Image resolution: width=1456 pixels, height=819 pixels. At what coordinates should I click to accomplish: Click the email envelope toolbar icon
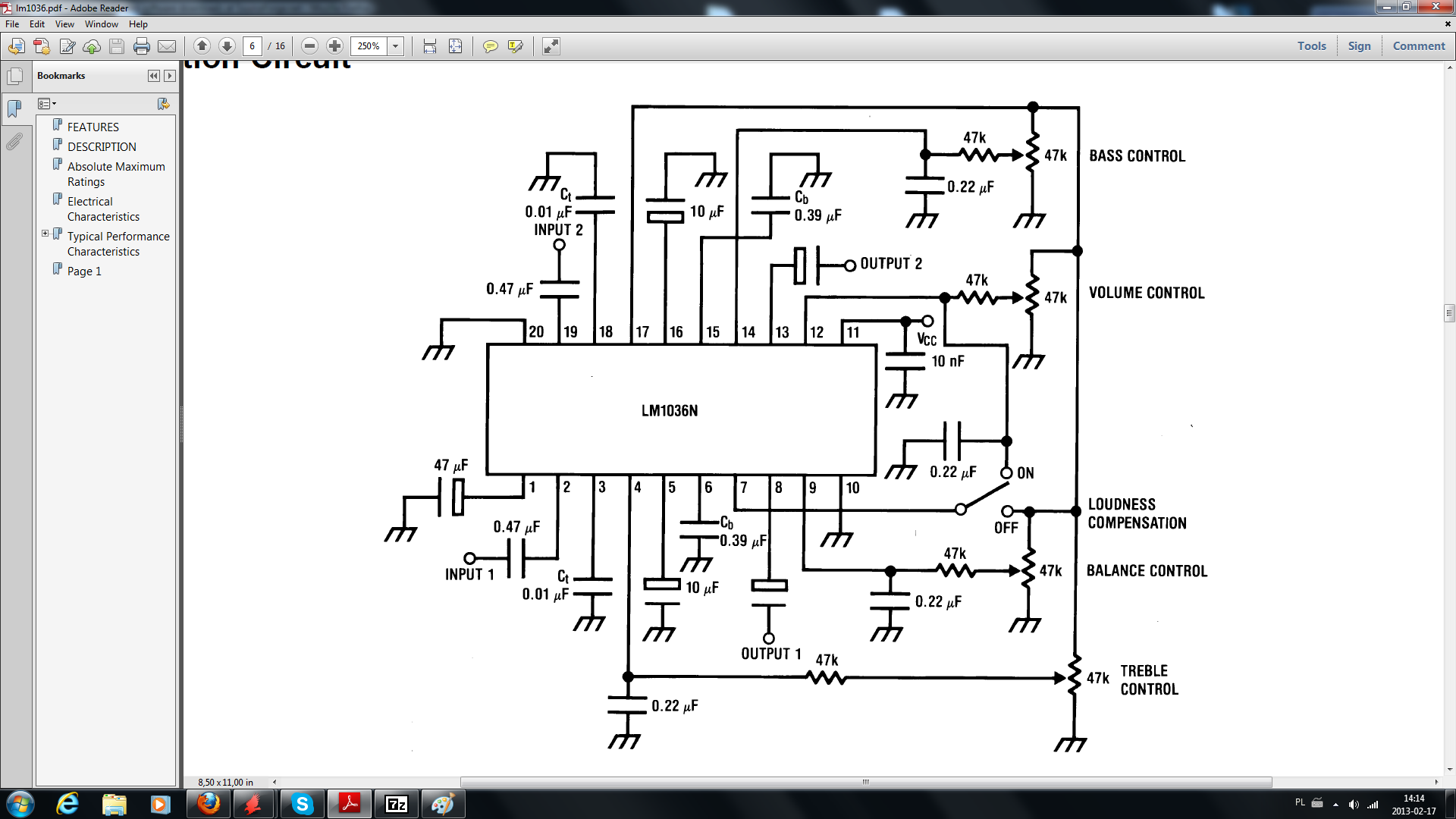167,46
